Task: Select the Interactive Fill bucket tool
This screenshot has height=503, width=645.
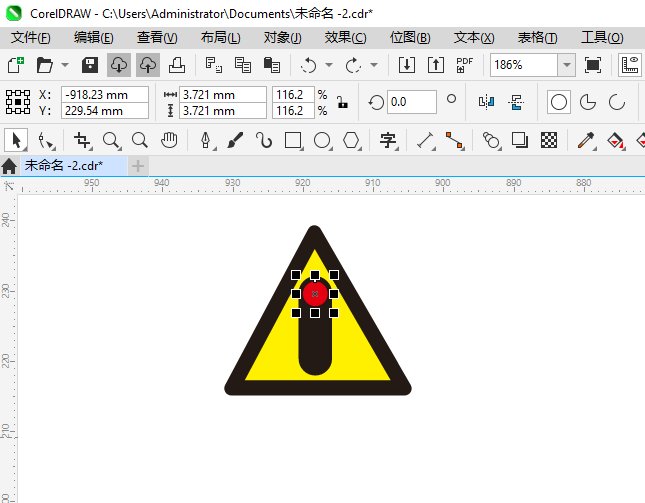Action: tap(615, 140)
